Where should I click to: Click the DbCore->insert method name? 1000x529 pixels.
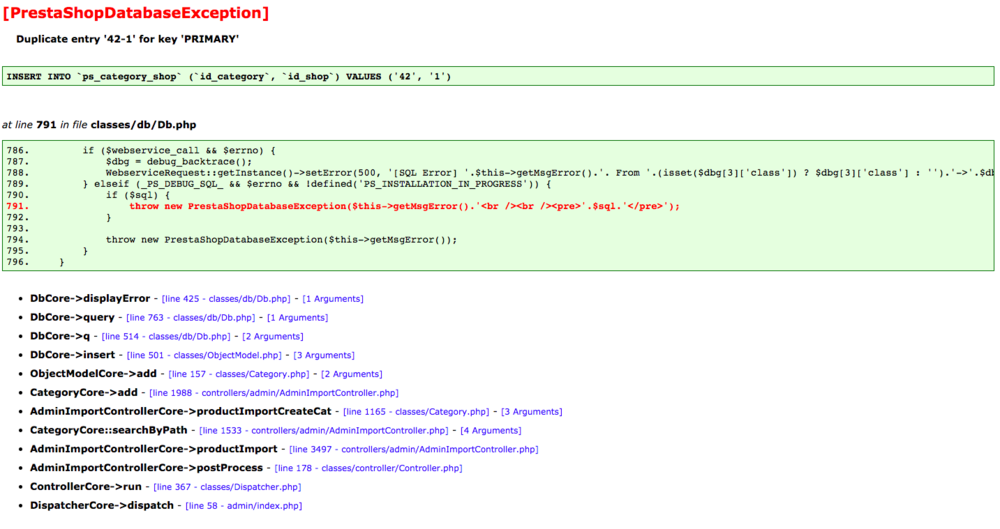[x=73, y=355]
